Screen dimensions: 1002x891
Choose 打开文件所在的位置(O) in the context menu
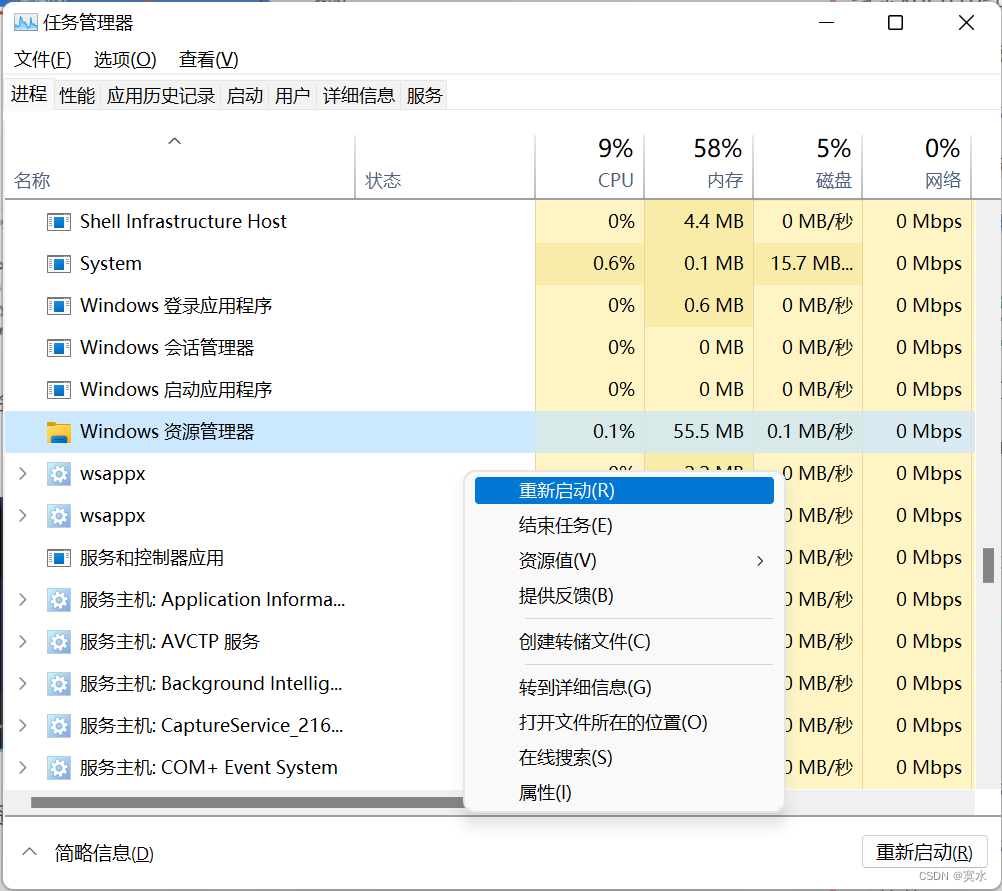pyautogui.click(x=624, y=723)
